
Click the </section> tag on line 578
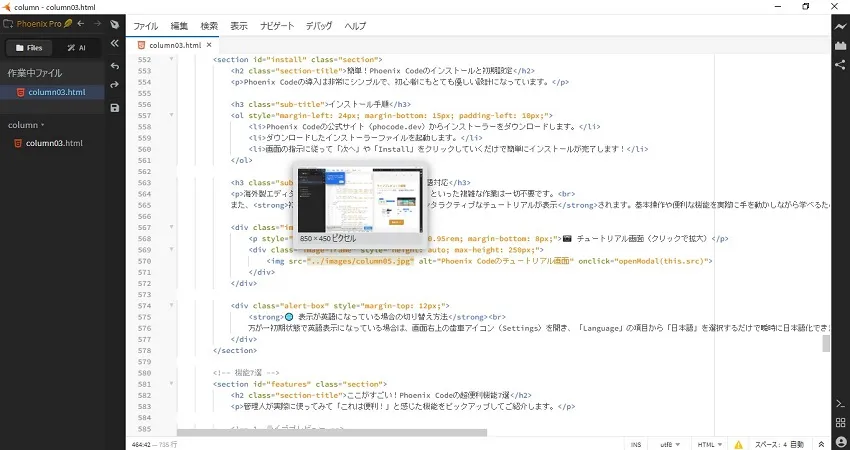click(x=235, y=350)
